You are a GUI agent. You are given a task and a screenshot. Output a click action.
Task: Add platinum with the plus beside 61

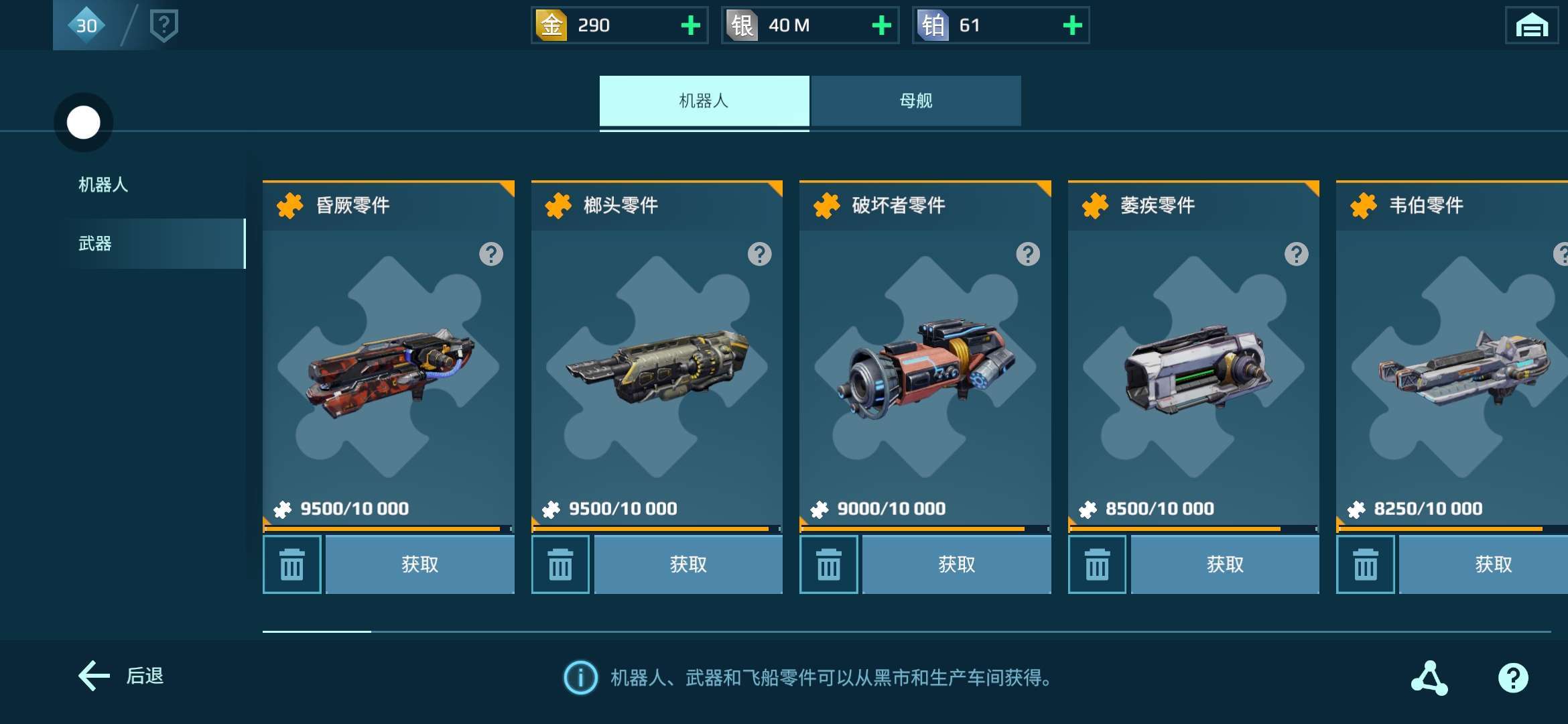pyautogui.click(x=1072, y=25)
